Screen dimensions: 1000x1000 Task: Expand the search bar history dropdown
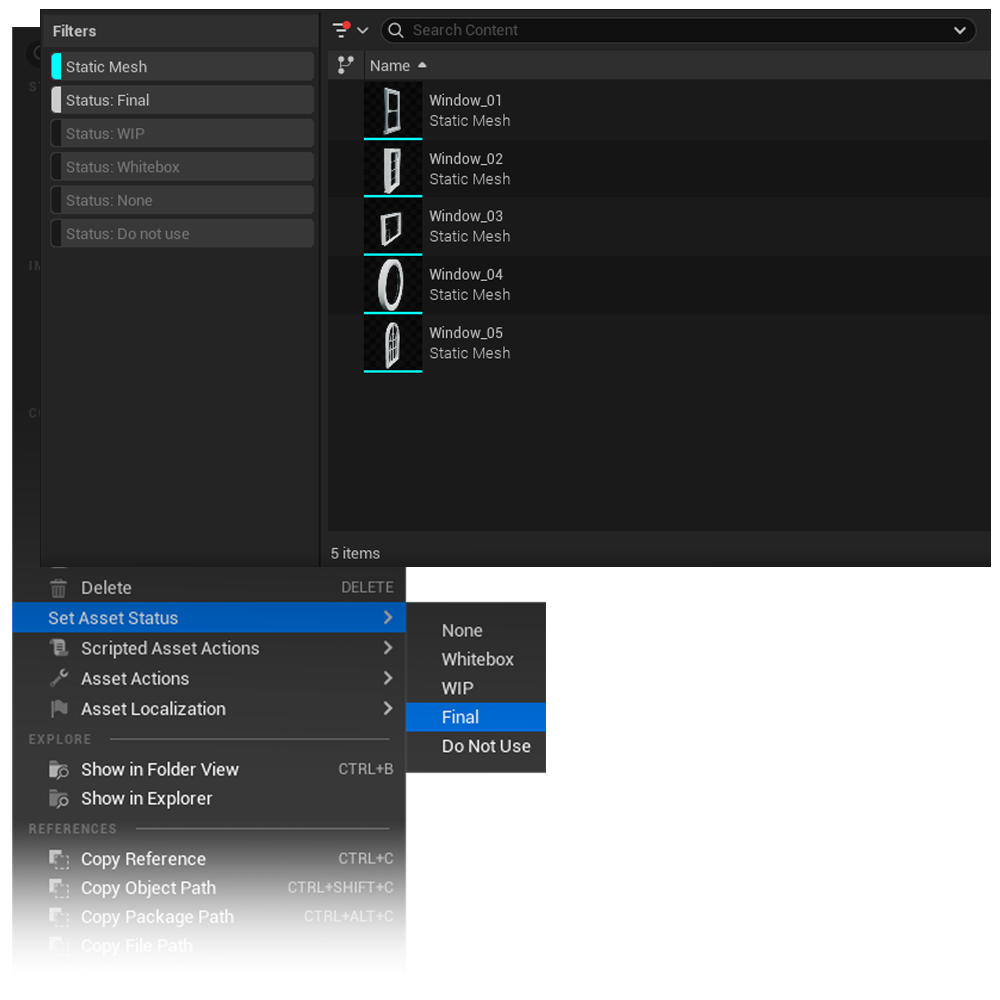[960, 30]
